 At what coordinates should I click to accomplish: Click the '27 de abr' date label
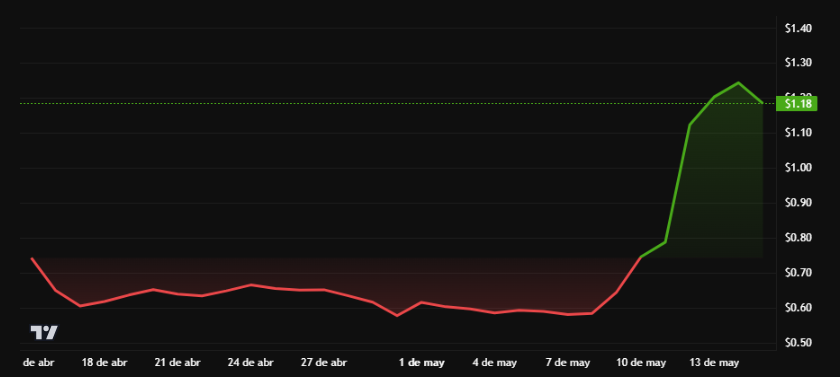[x=324, y=363]
